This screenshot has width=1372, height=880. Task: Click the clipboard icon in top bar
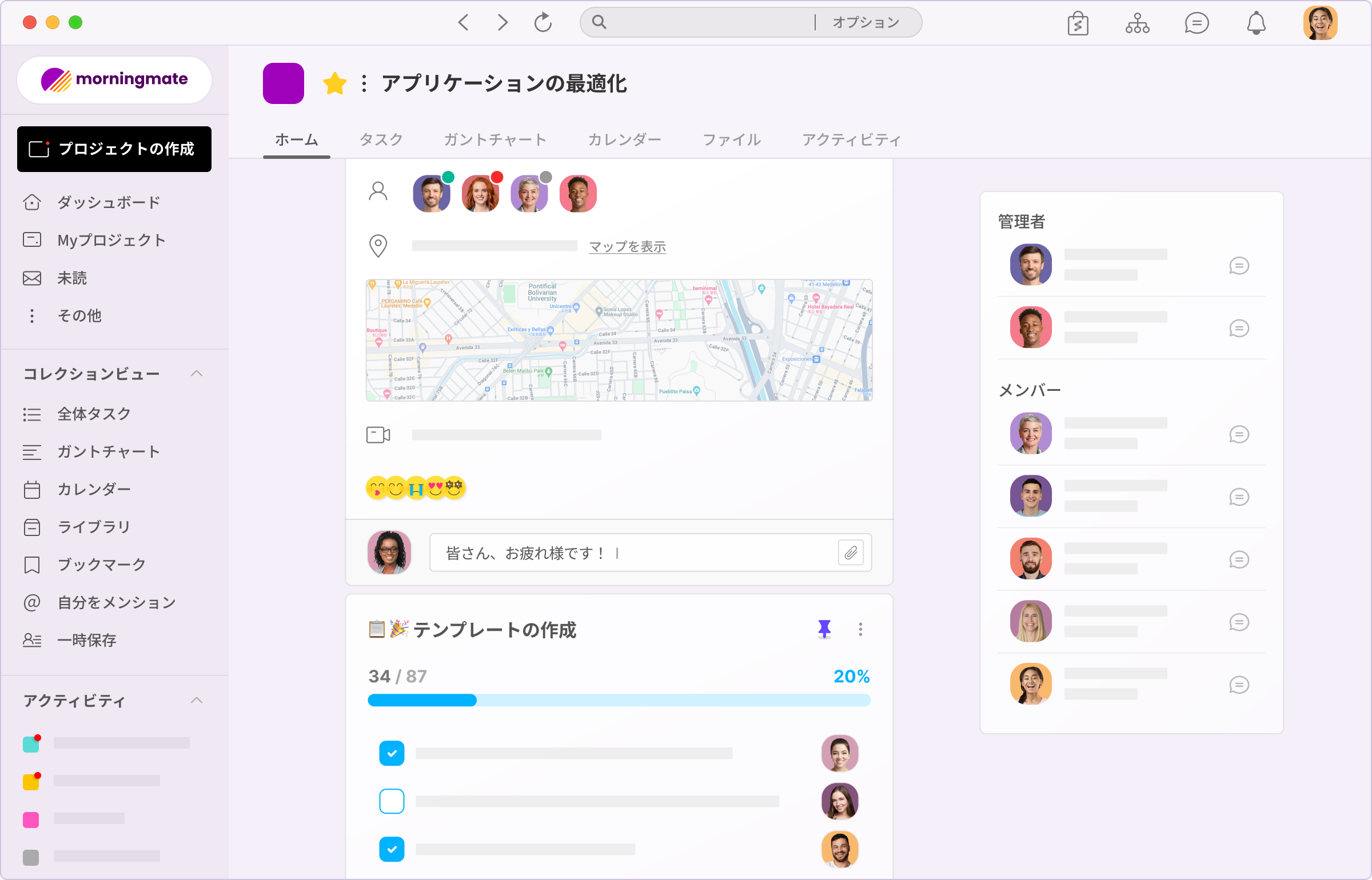(x=1078, y=24)
